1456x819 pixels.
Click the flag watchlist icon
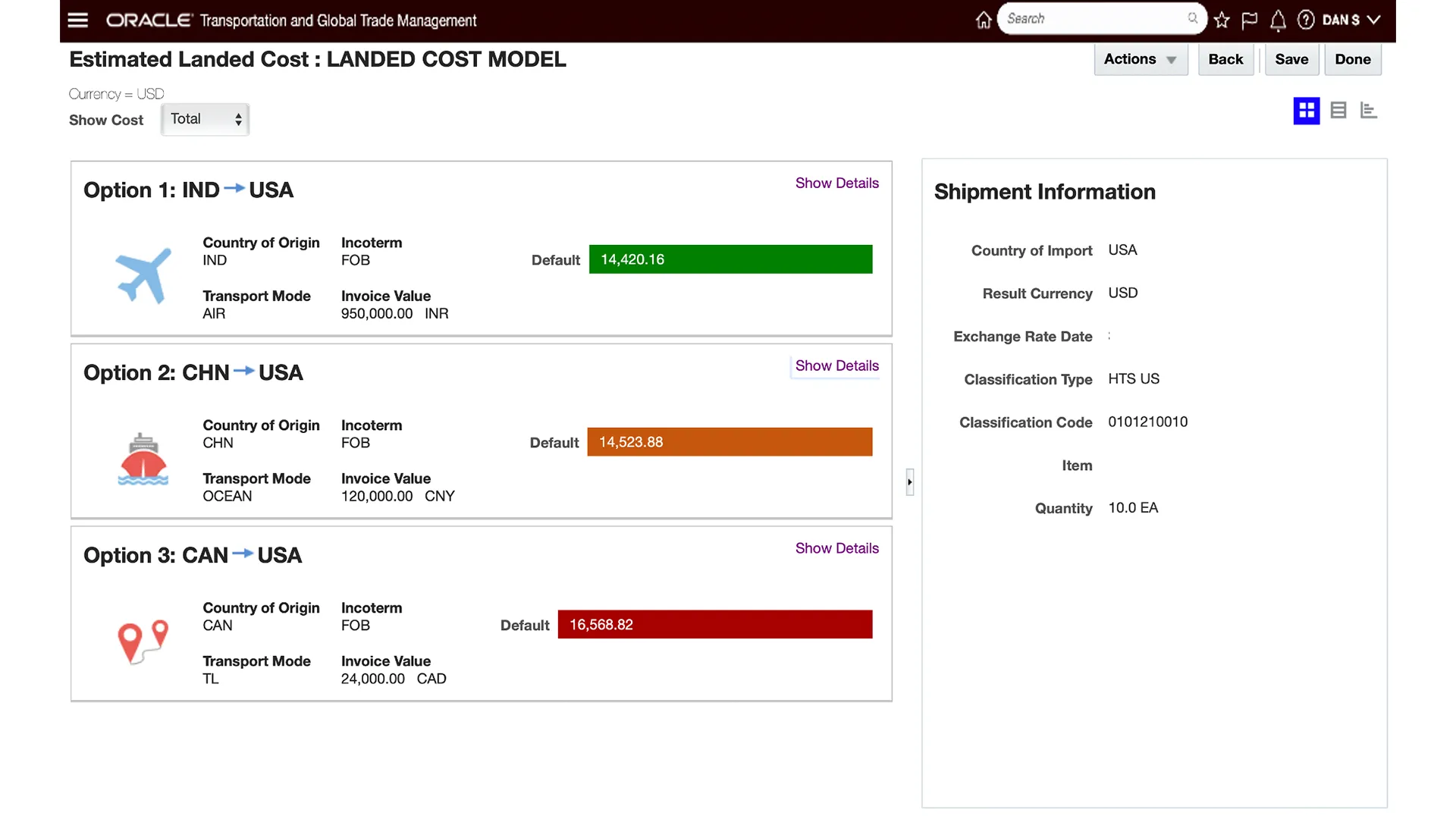tap(1249, 20)
